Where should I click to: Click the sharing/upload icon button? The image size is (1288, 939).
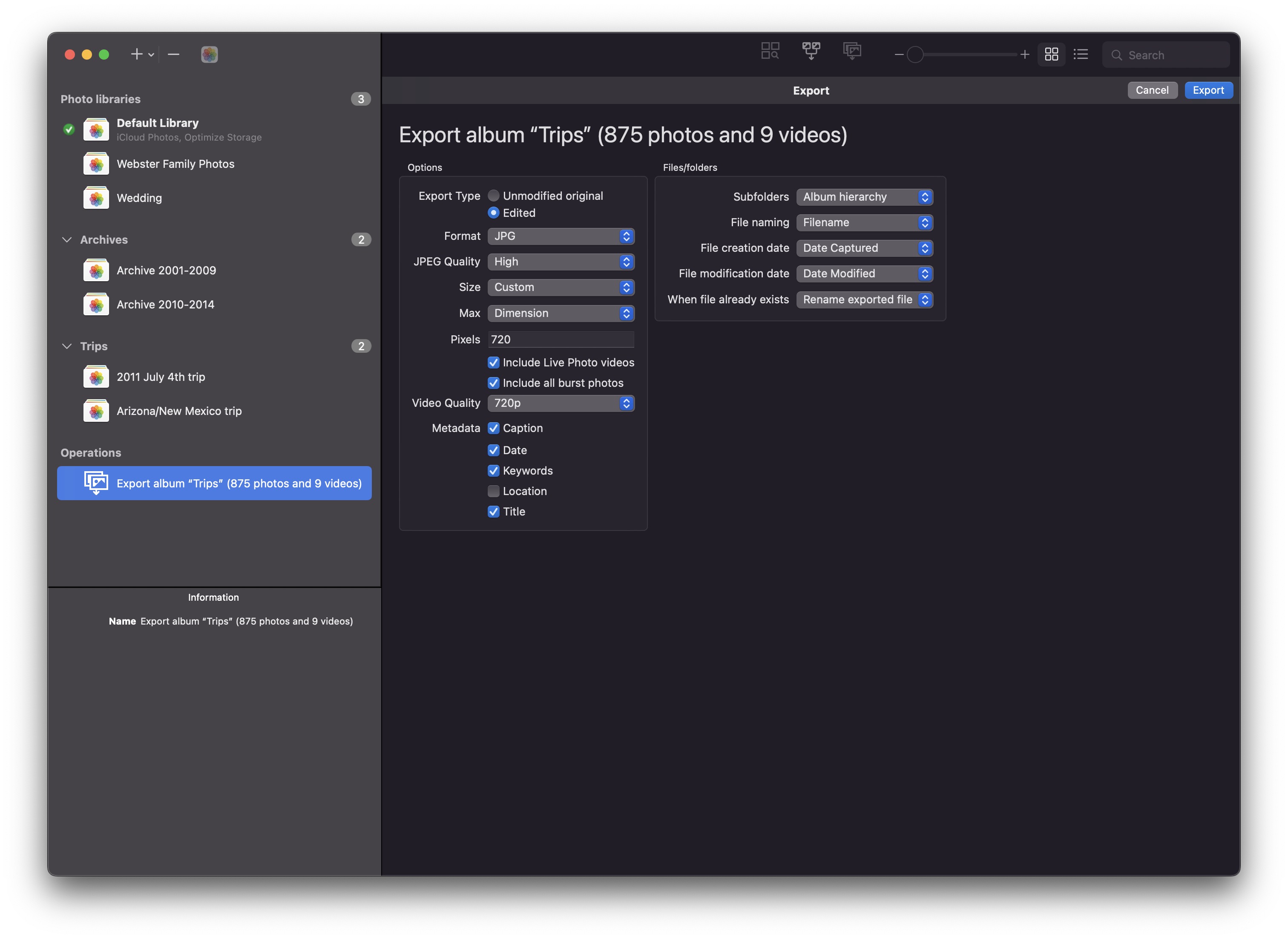coord(851,52)
